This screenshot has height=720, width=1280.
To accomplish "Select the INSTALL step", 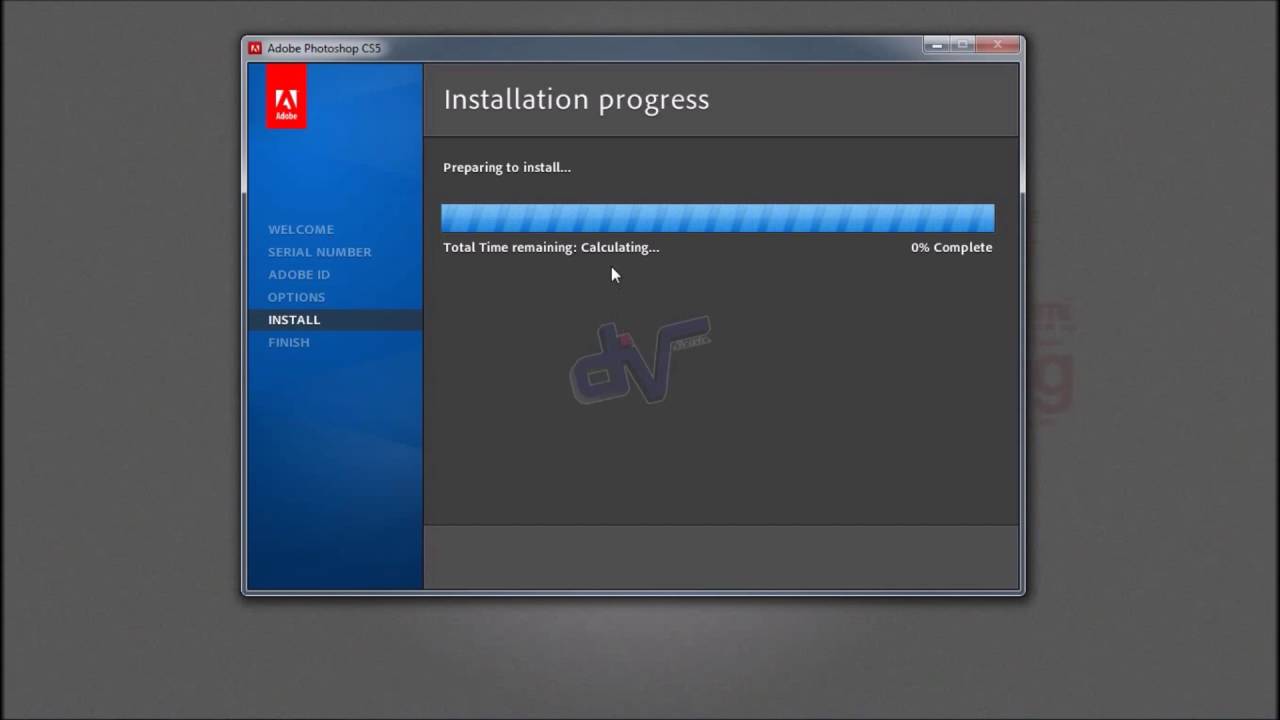I will 334,320.
